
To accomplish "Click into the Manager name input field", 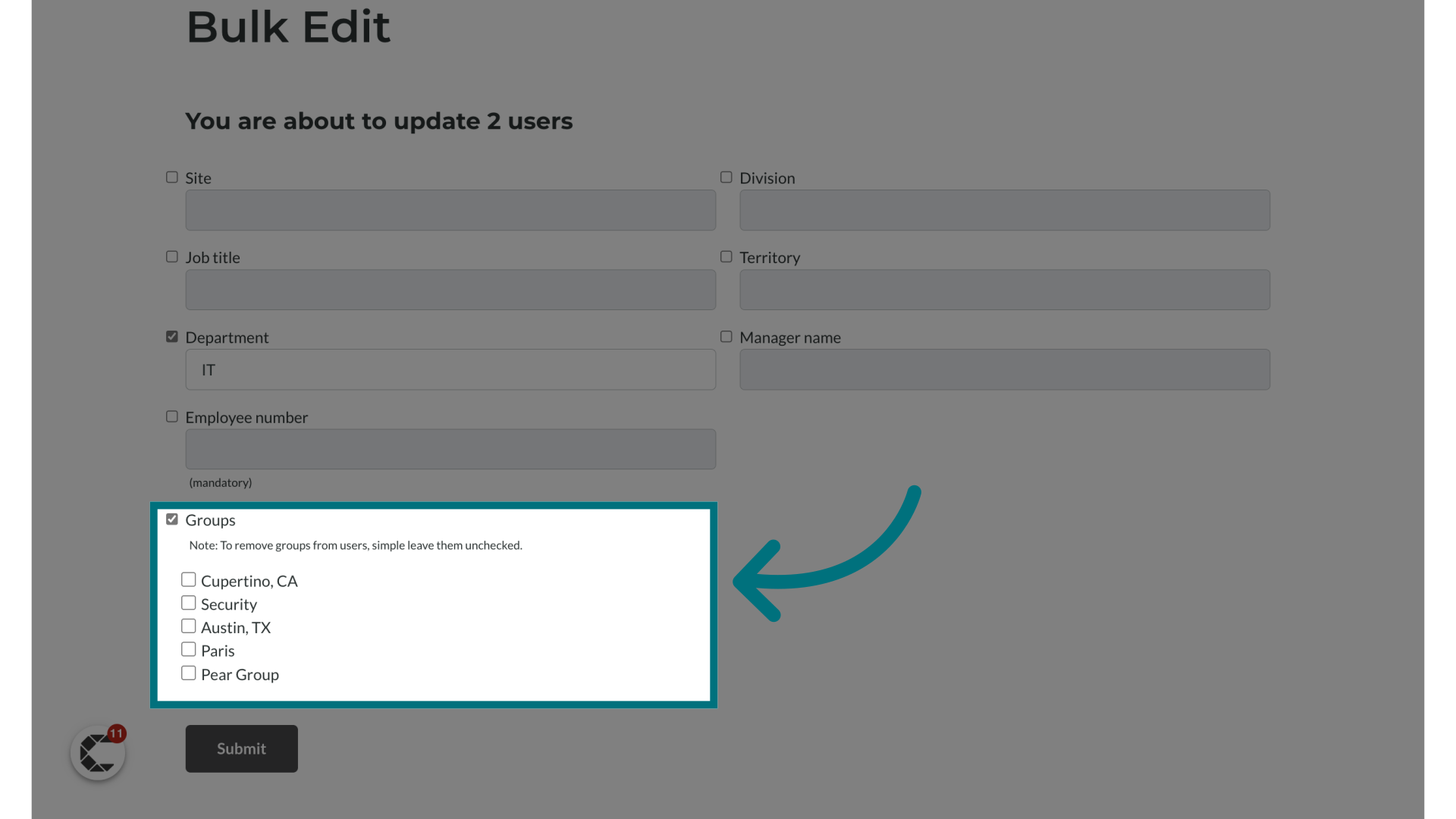I will tap(1005, 369).
